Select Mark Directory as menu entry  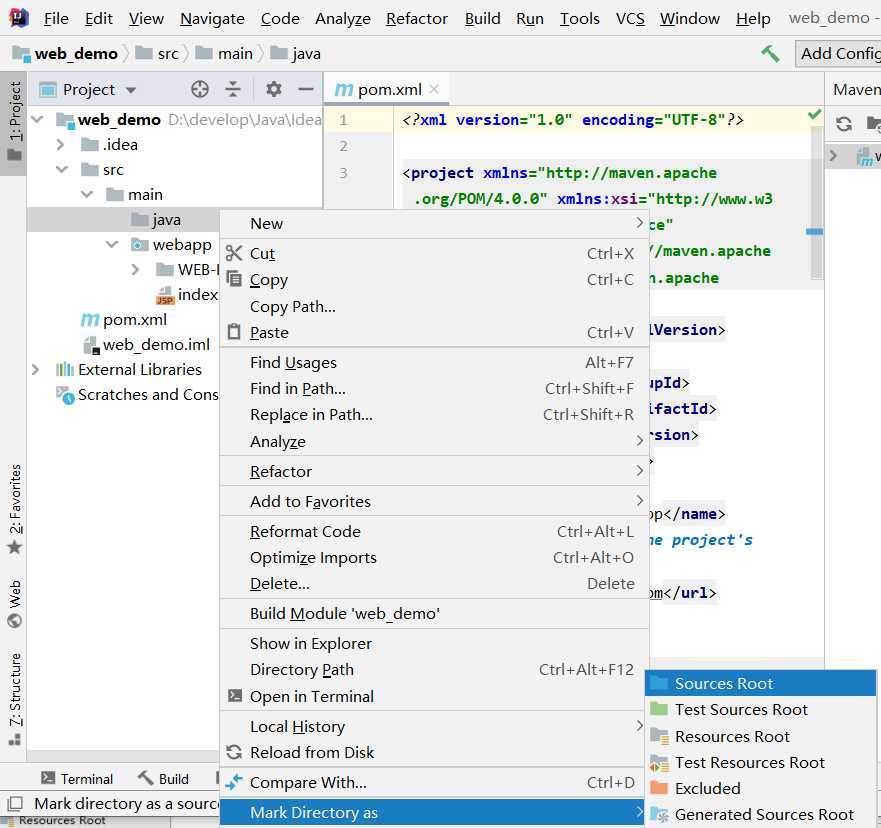coord(432,812)
